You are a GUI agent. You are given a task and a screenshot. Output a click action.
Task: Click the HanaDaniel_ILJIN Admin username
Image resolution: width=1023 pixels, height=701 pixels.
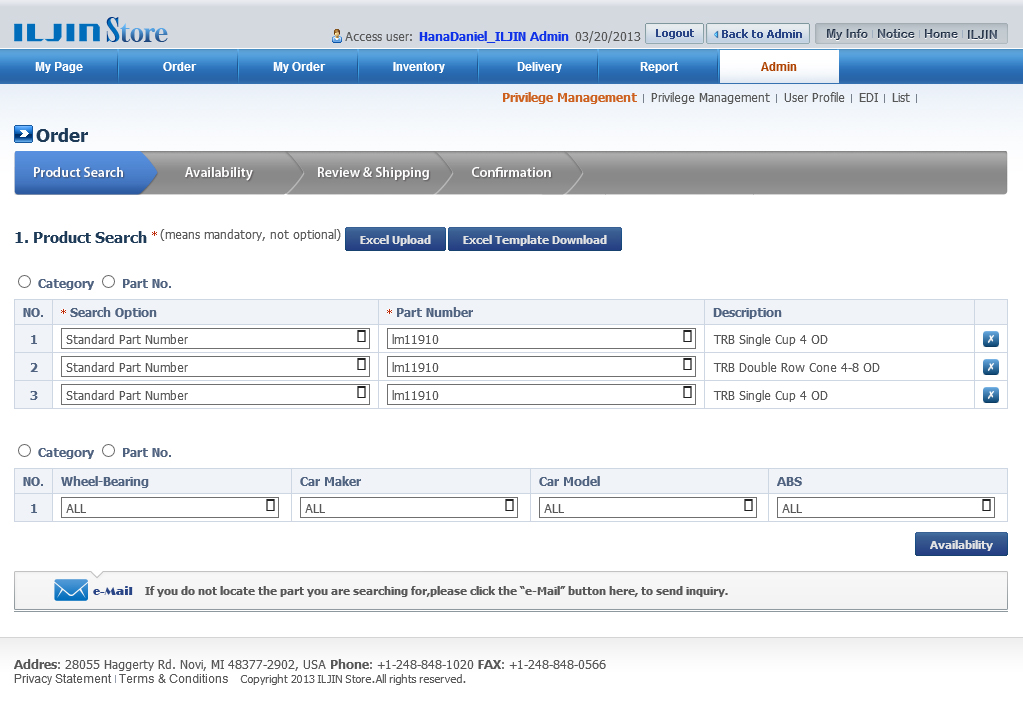494,37
